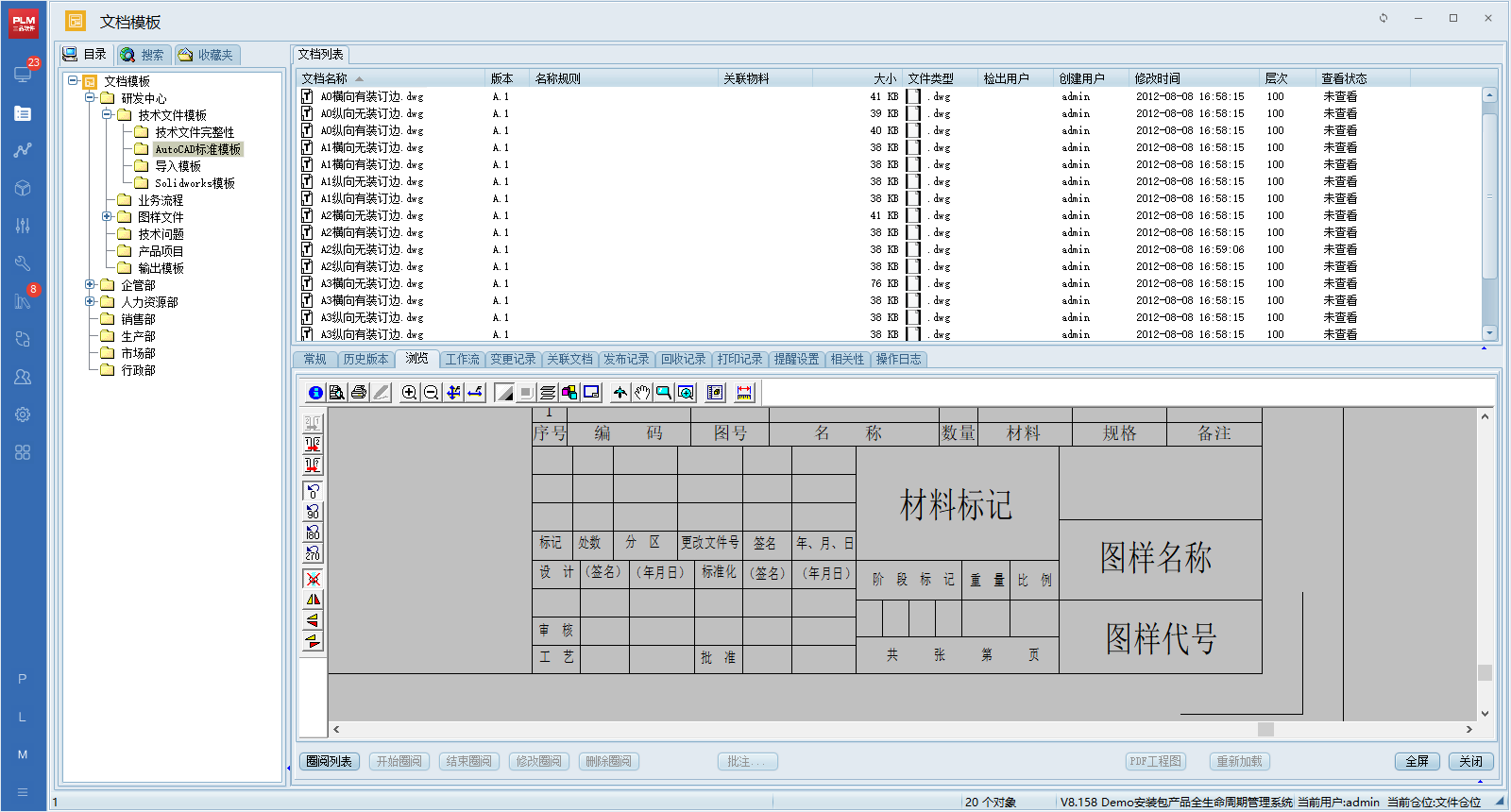The height and width of the screenshot is (812, 1511).
Task: Click the preview horizontal scrollbar thumb
Action: (x=1265, y=729)
